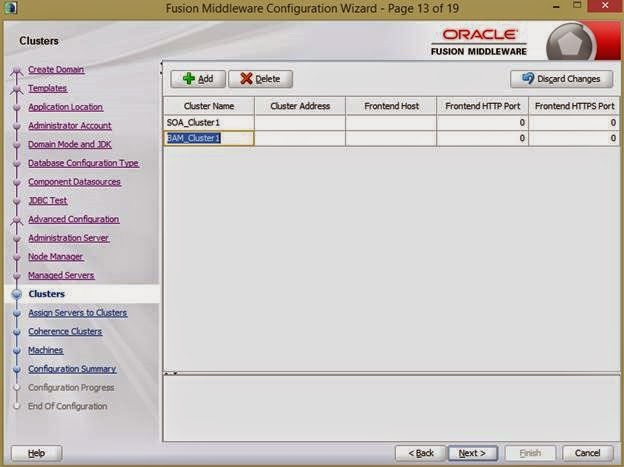Select the SOA_Cluster1 name cell
624x467 pixels.
click(209, 123)
